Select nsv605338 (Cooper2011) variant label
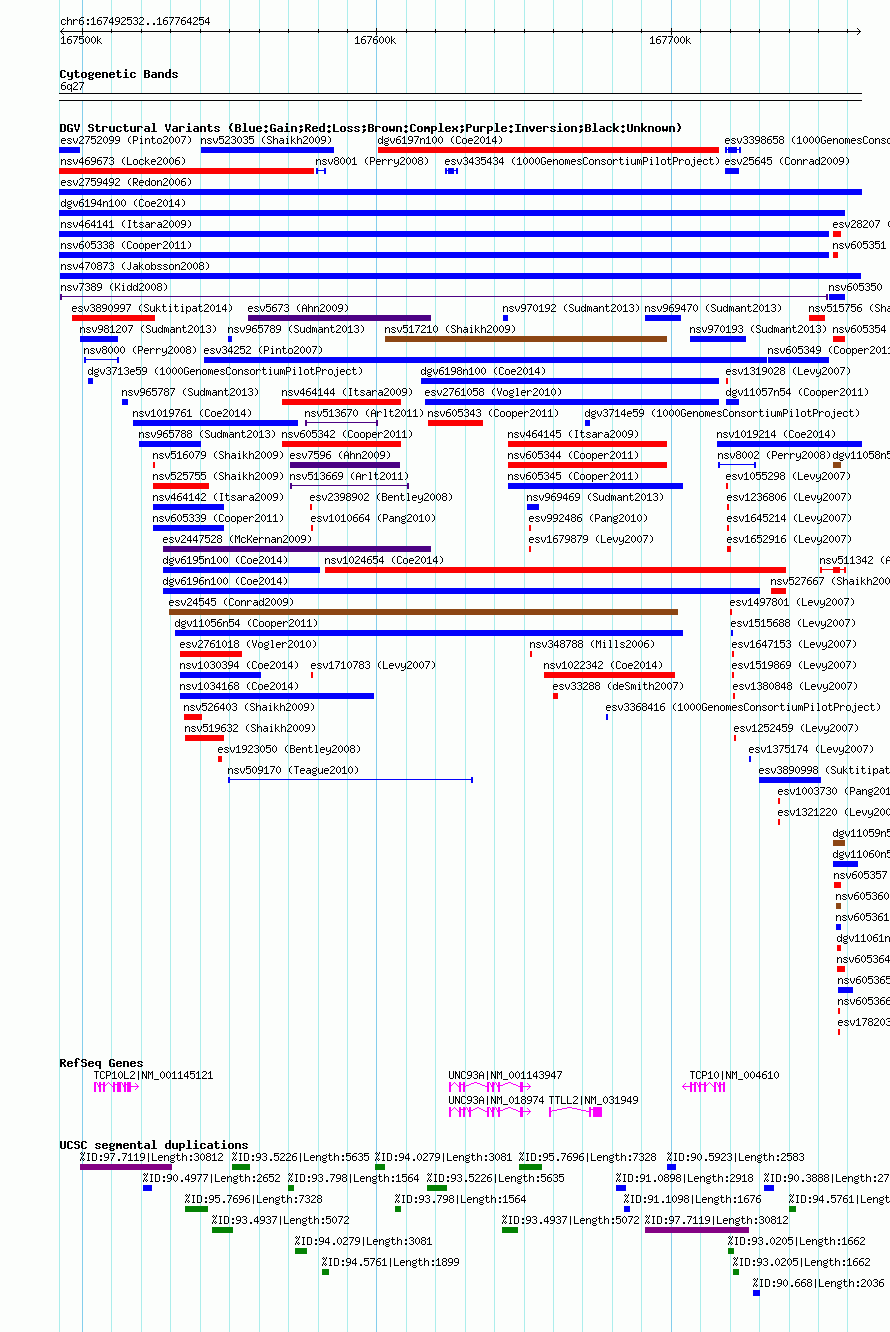This screenshot has height=1332, width=890. click(126, 245)
